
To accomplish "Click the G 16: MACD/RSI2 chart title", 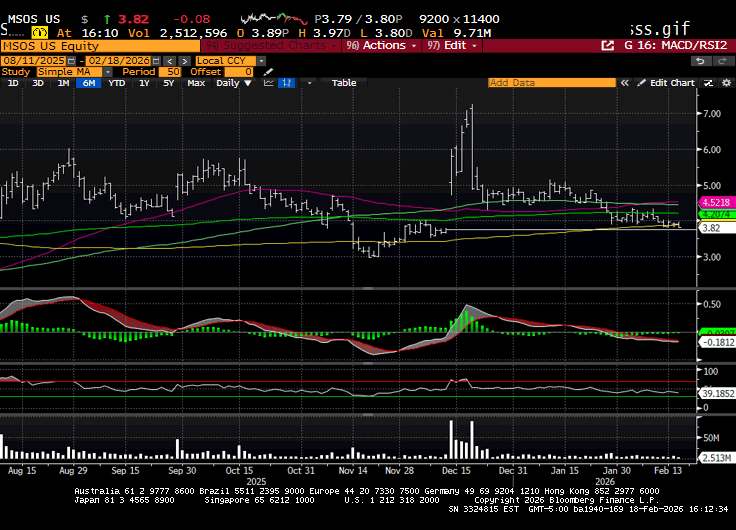I will point(675,46).
